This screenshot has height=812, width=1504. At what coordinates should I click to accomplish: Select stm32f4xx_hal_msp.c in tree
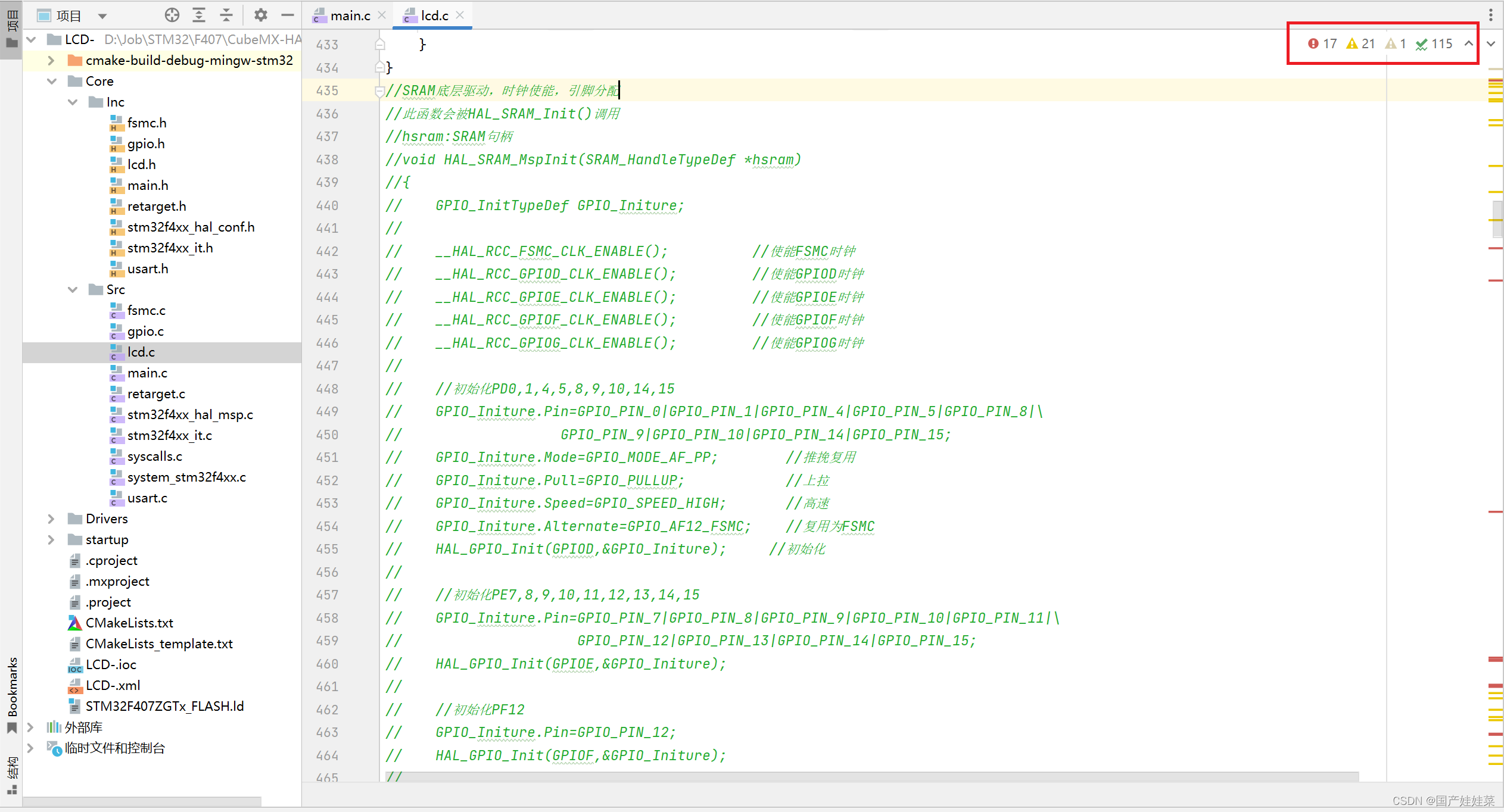pyautogui.click(x=189, y=415)
